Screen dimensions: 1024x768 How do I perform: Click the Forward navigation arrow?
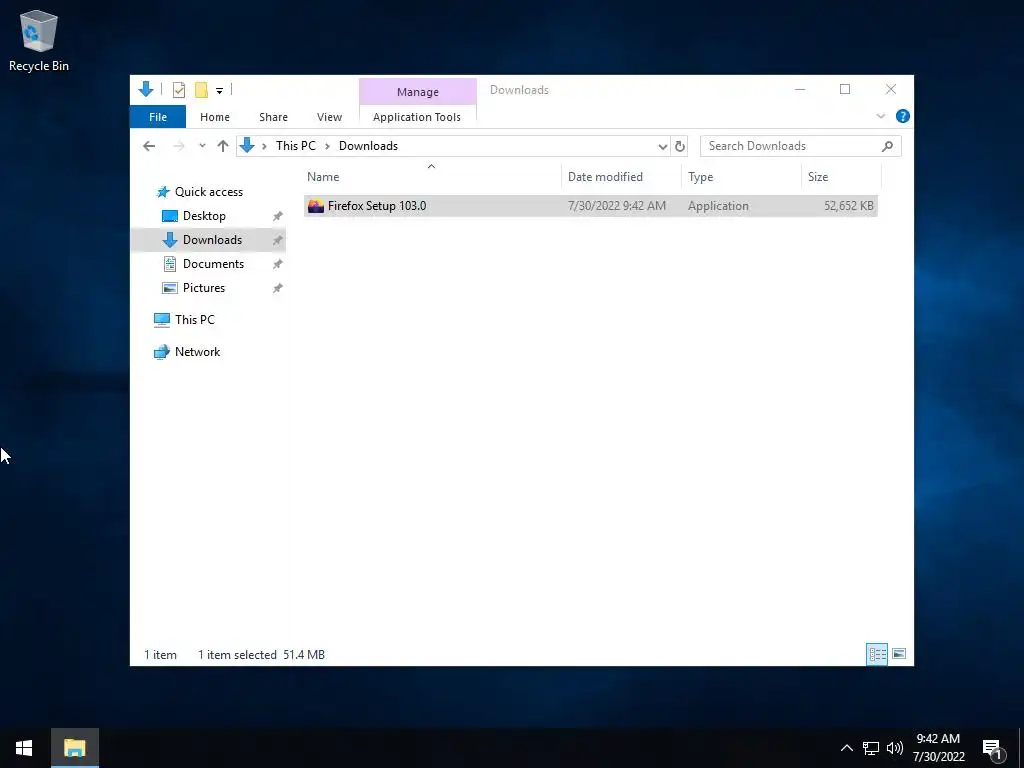[x=178, y=146]
